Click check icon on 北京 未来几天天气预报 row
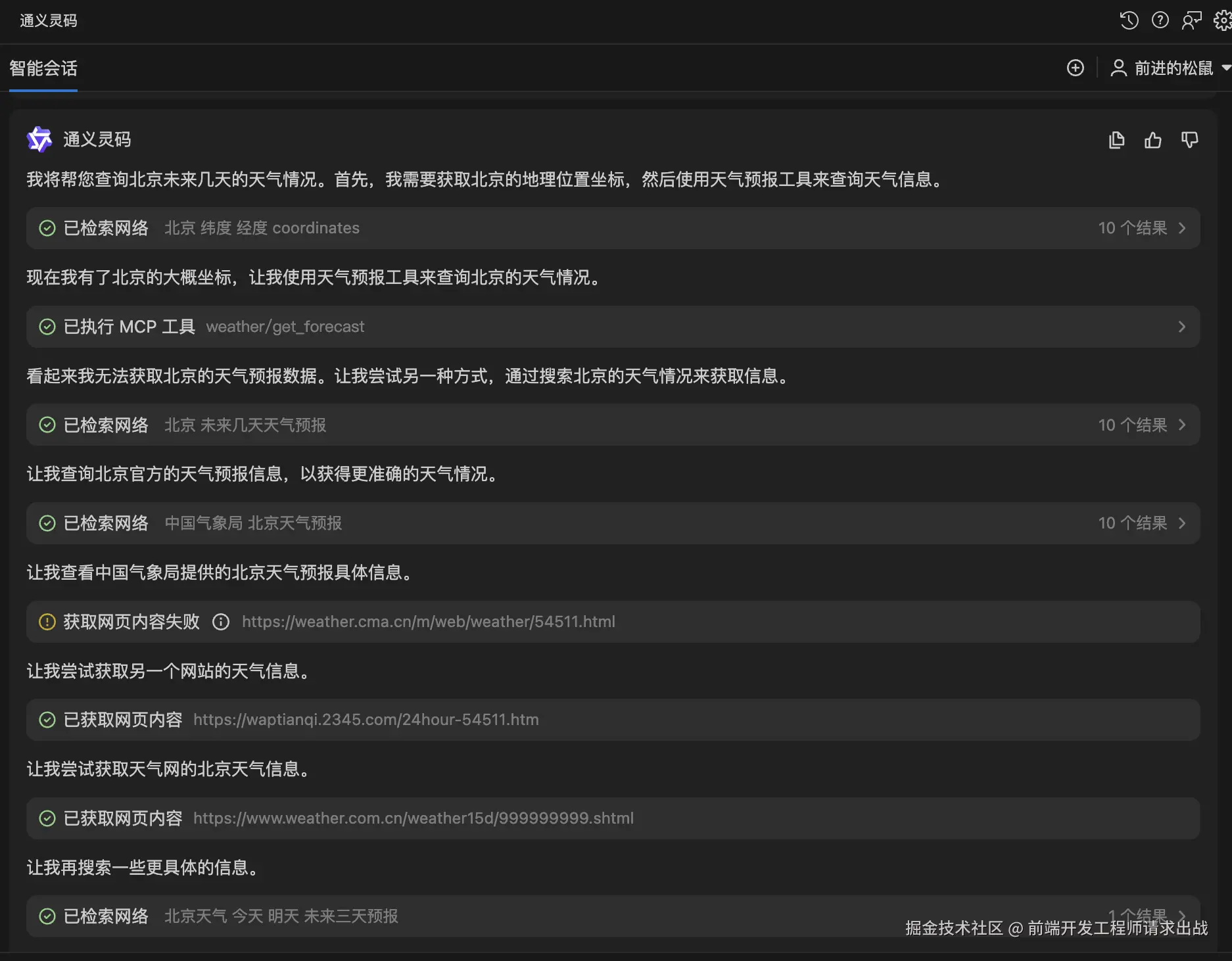 click(x=47, y=425)
